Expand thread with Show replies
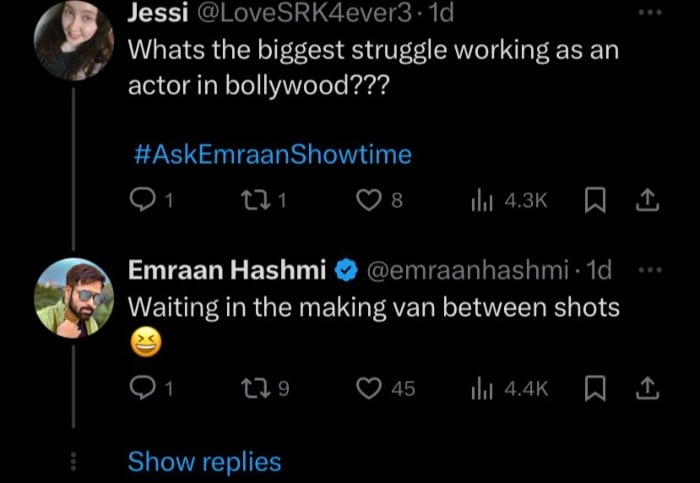Image resolution: width=700 pixels, height=483 pixels. pos(204,462)
